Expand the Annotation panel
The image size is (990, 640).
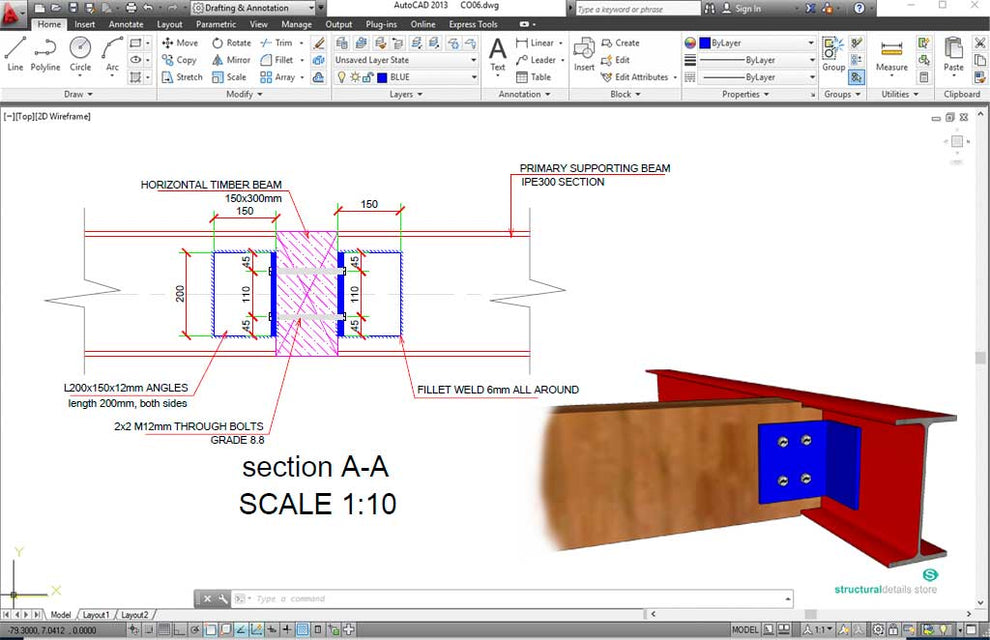click(x=524, y=94)
